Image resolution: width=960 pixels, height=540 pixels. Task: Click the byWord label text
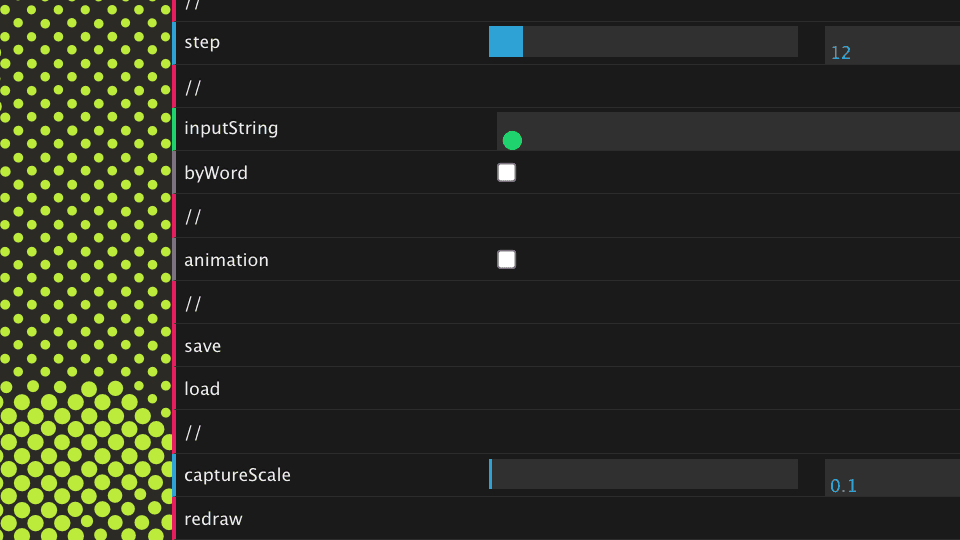(216, 173)
